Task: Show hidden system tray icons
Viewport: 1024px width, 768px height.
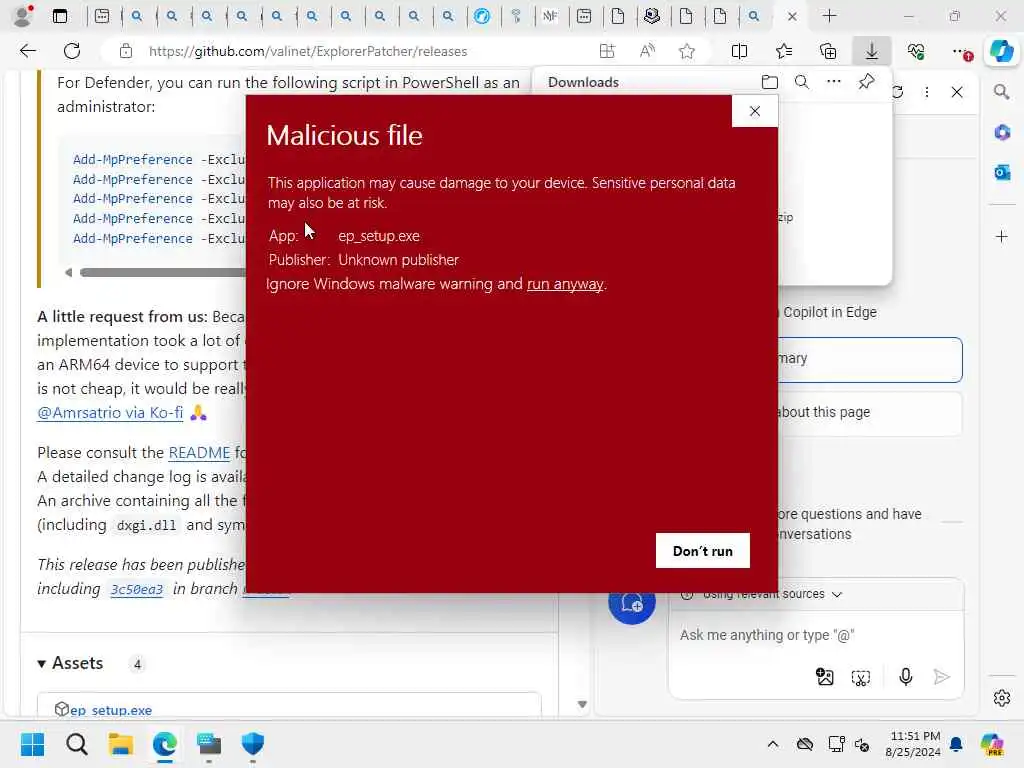Action: pyautogui.click(x=773, y=744)
